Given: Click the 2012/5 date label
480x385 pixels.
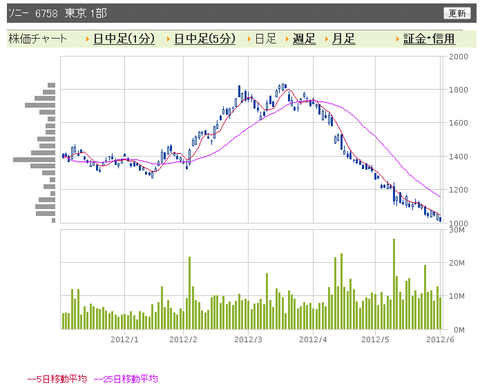Looking at the screenshot, I should [375, 340].
